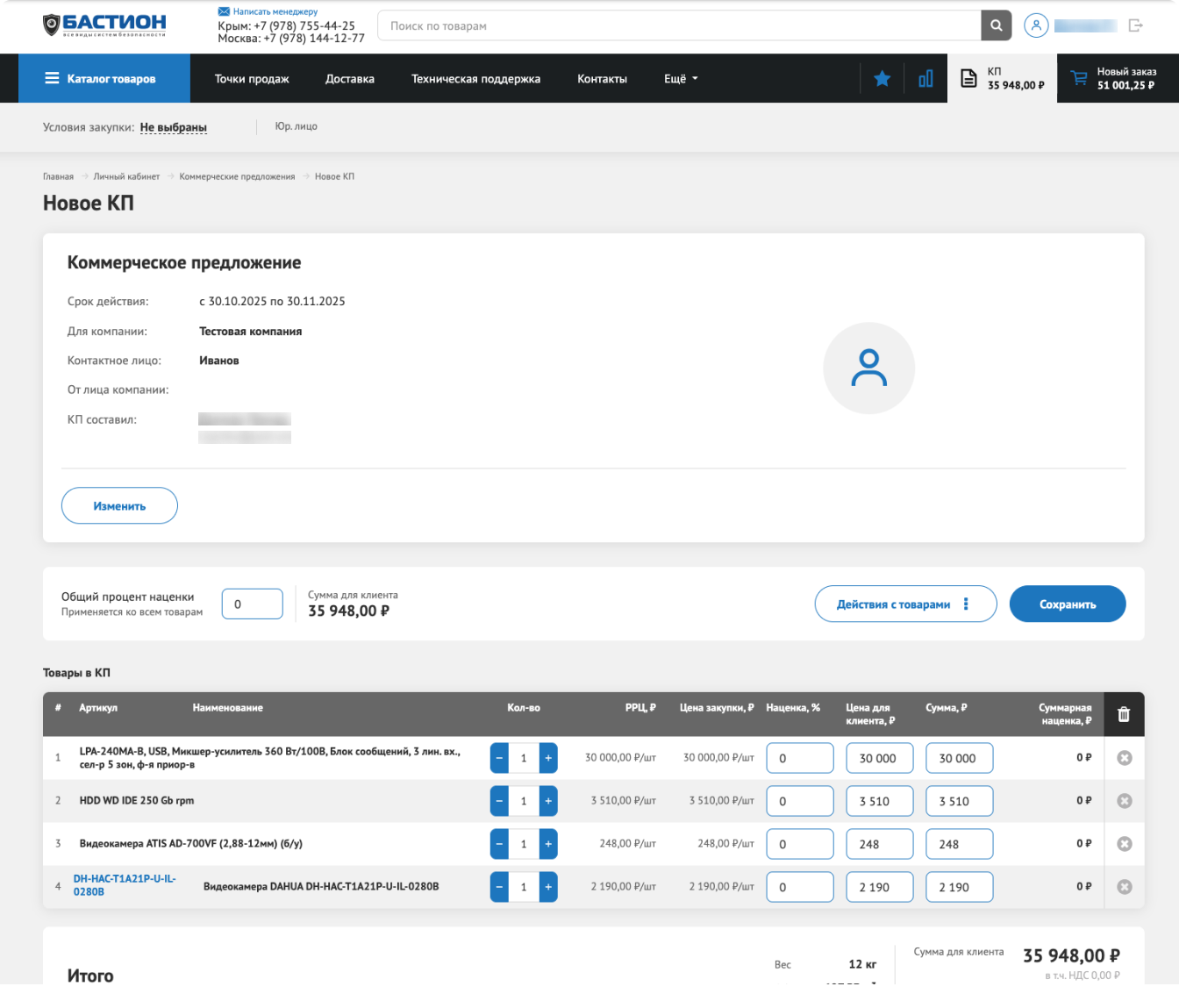1179x1008 pixels.
Task: Open Техническая поддержка menu item
Action: [x=475, y=79]
